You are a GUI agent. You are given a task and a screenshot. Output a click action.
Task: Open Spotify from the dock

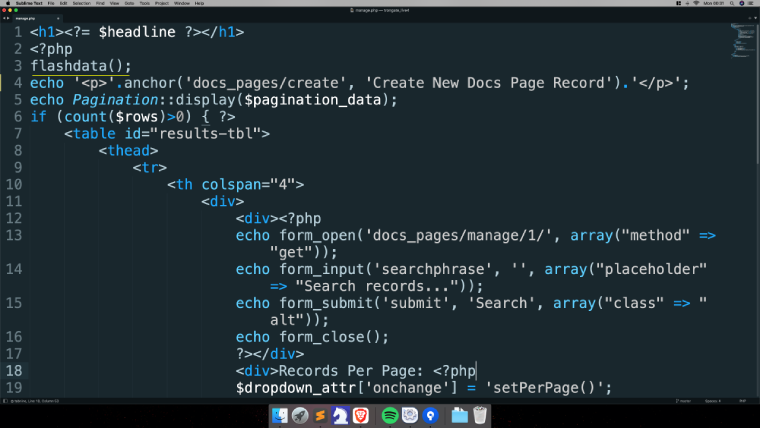tap(390, 415)
